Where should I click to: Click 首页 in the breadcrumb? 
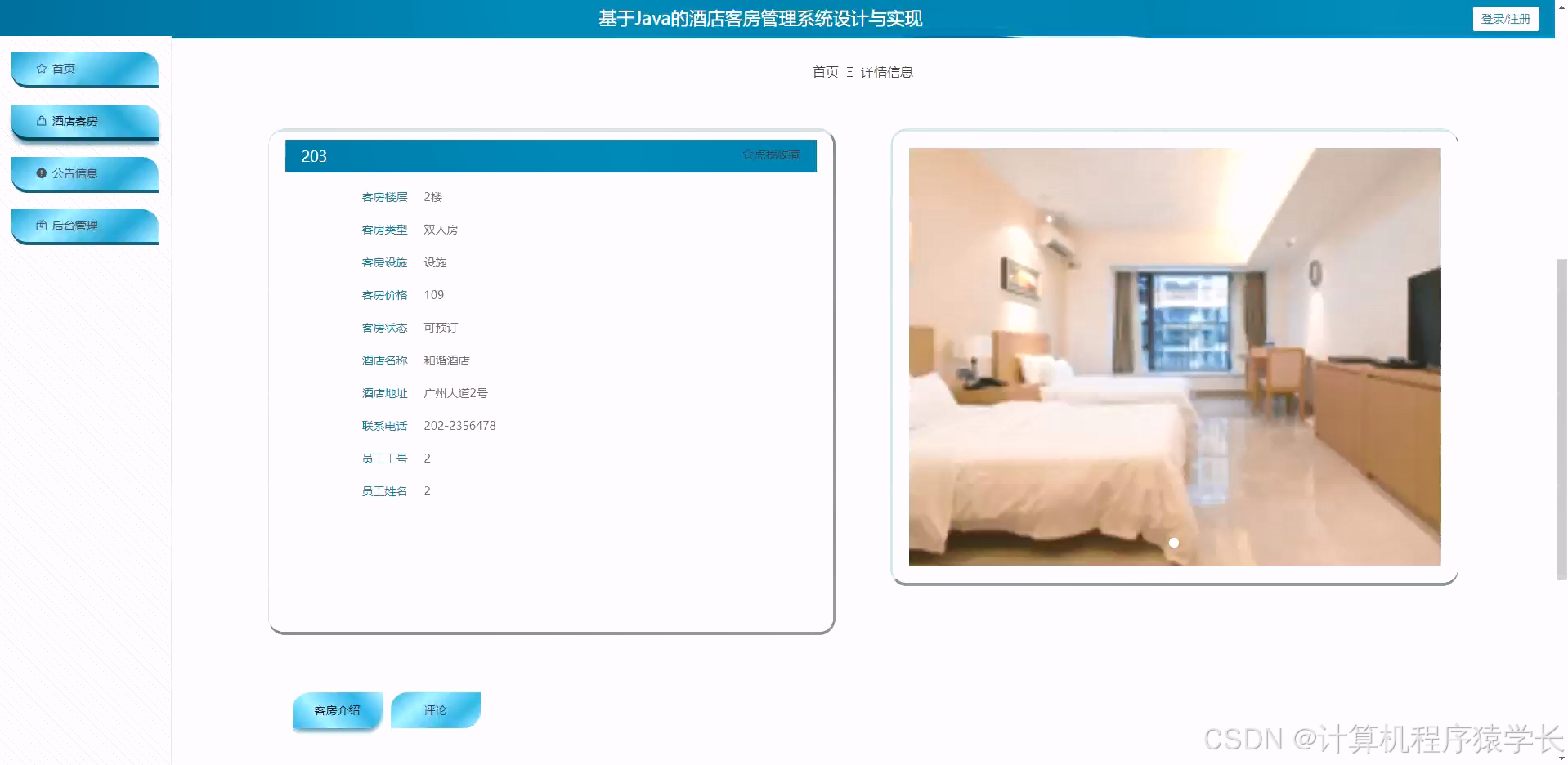825,72
